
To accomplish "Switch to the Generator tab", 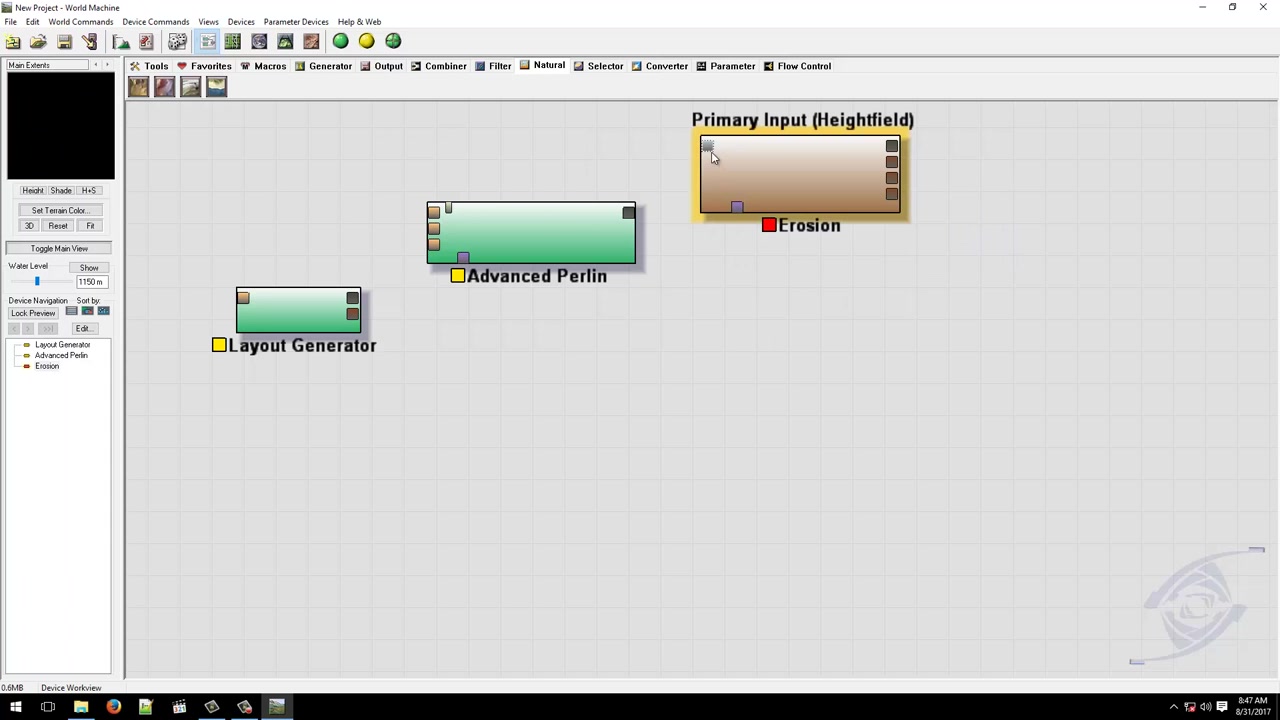I will [x=323, y=66].
